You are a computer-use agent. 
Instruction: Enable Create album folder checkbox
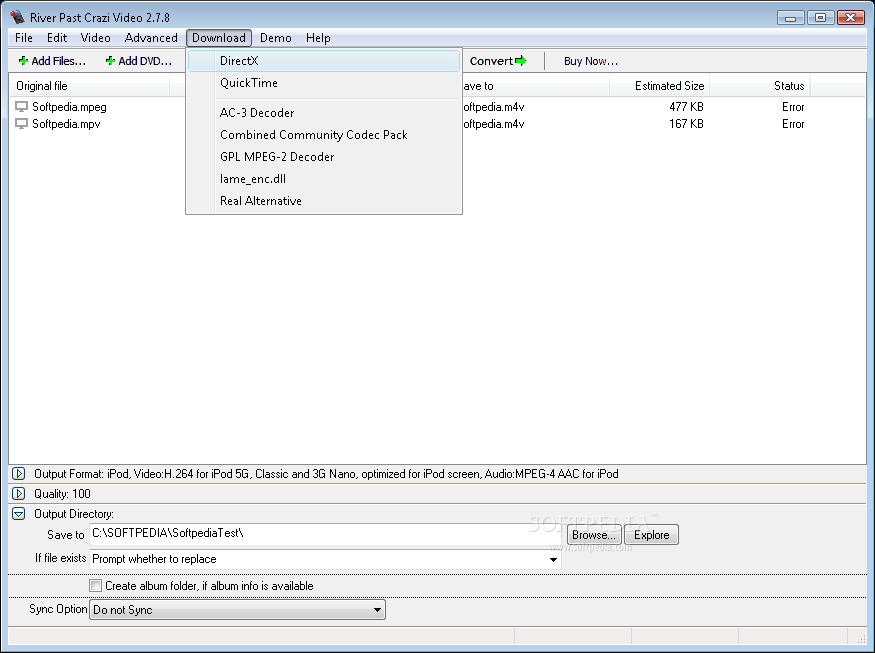coord(95,585)
